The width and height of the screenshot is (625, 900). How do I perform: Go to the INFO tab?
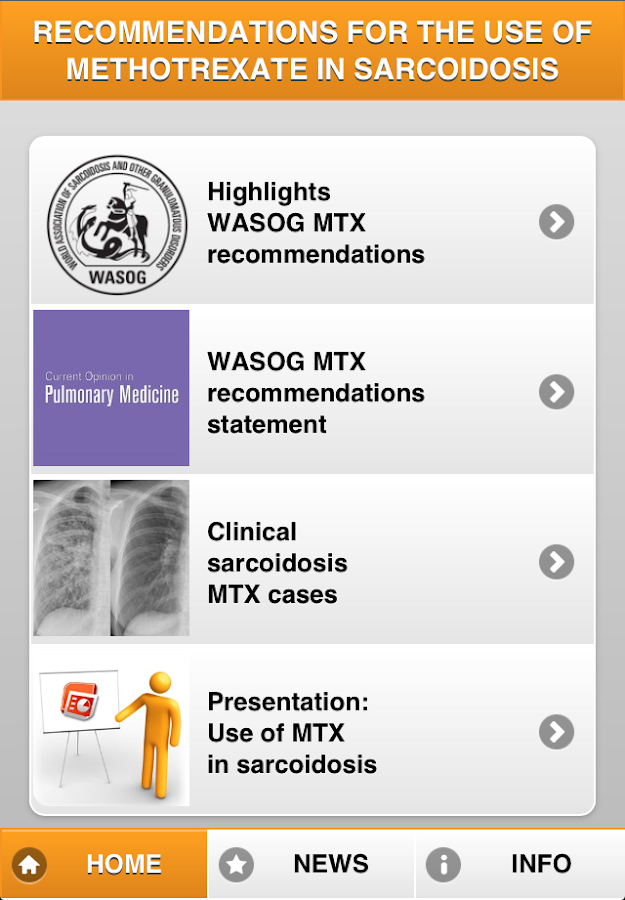tap(540, 864)
